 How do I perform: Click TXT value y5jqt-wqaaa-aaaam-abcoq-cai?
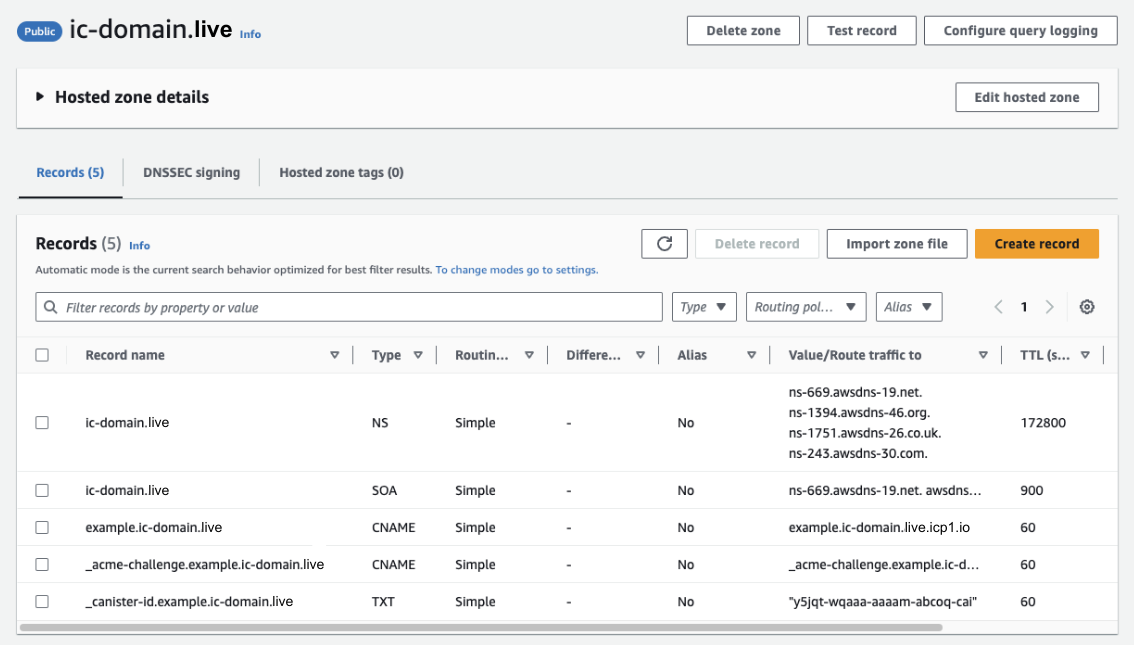click(882, 602)
